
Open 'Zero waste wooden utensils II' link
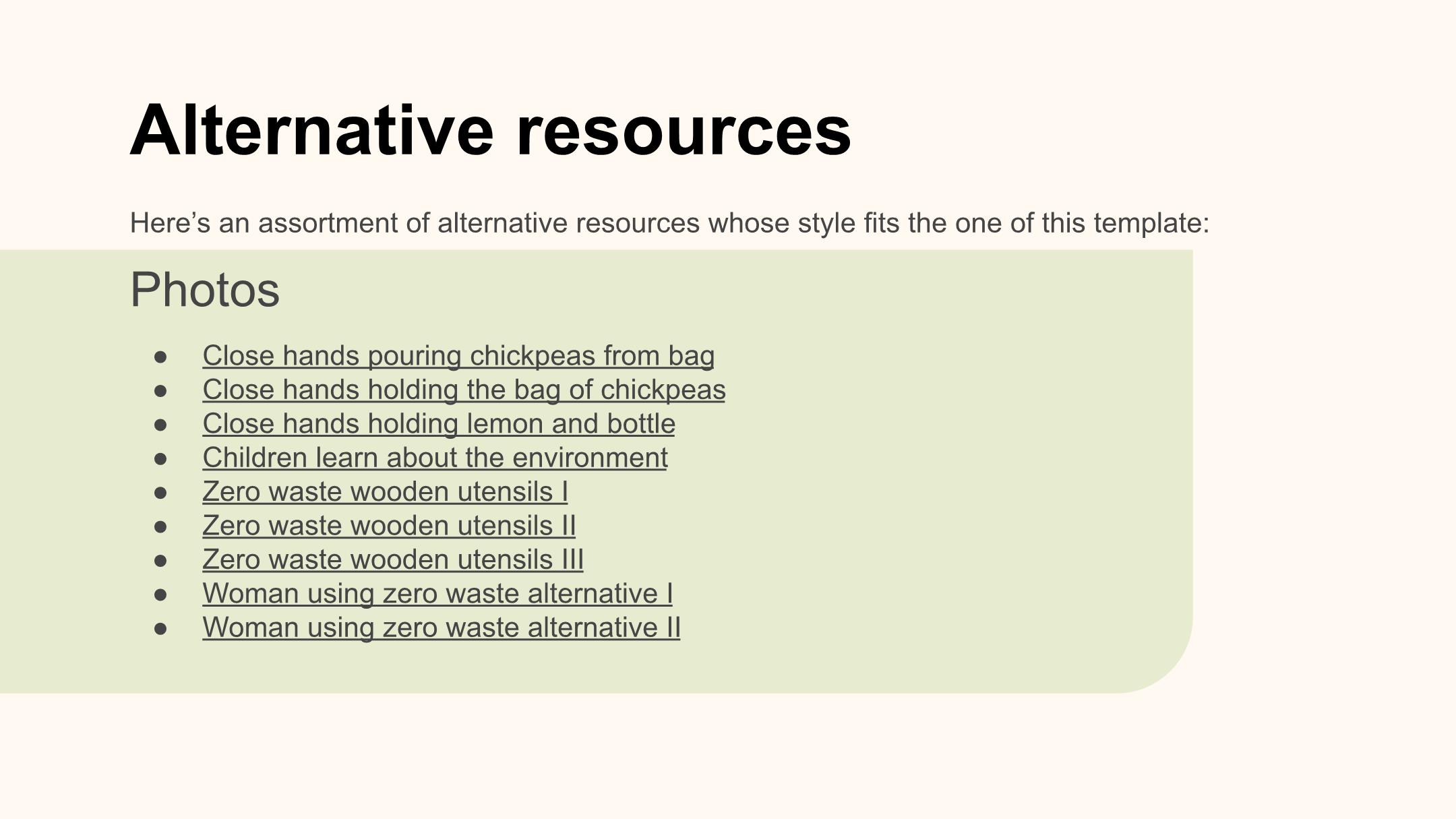389,525
